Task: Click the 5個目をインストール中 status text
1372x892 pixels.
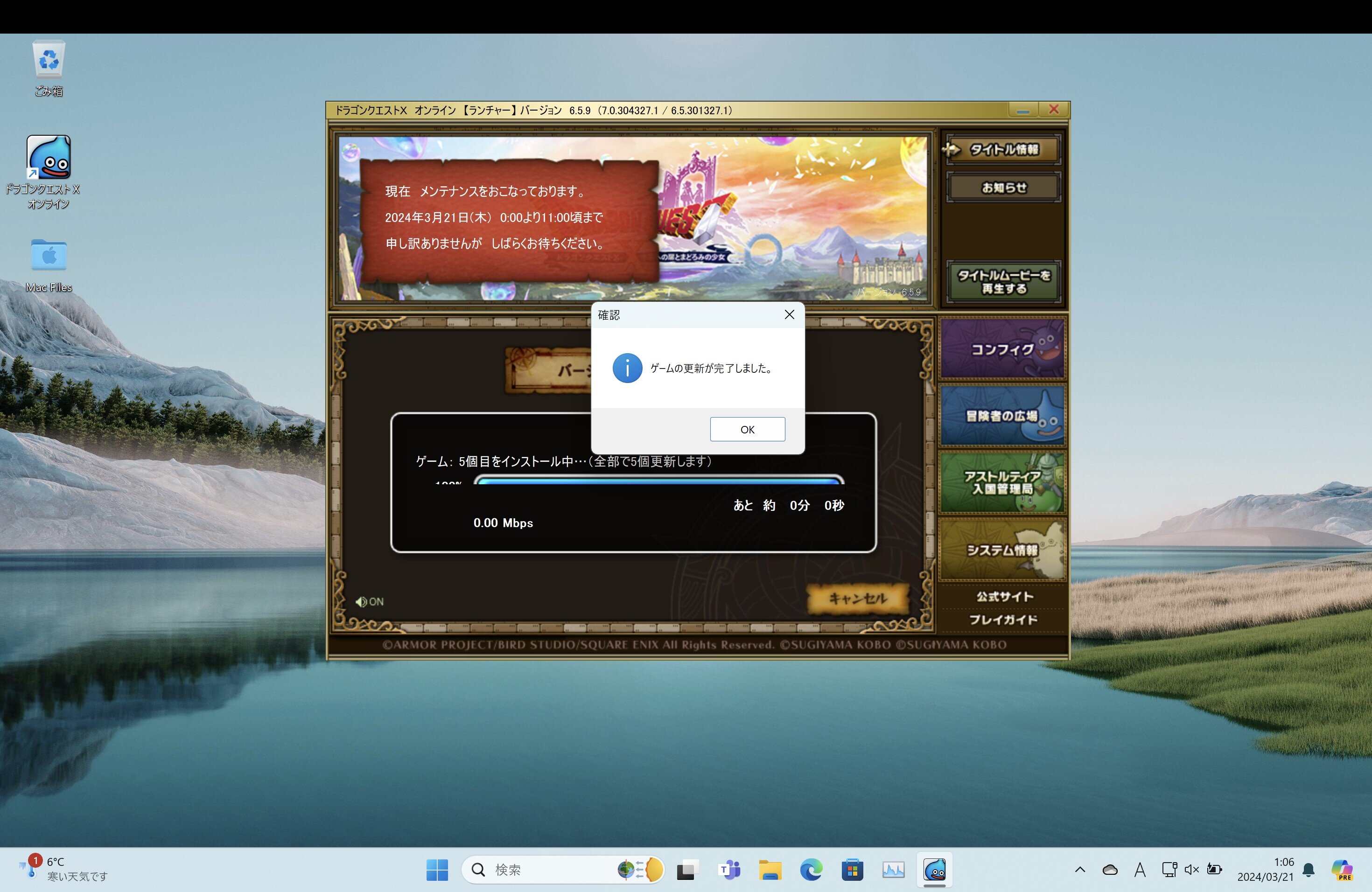Action: (x=564, y=461)
